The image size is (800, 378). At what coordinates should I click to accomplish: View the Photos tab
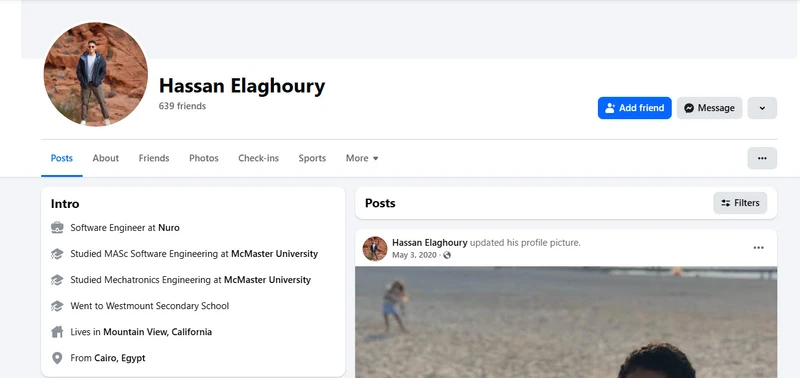(x=204, y=158)
